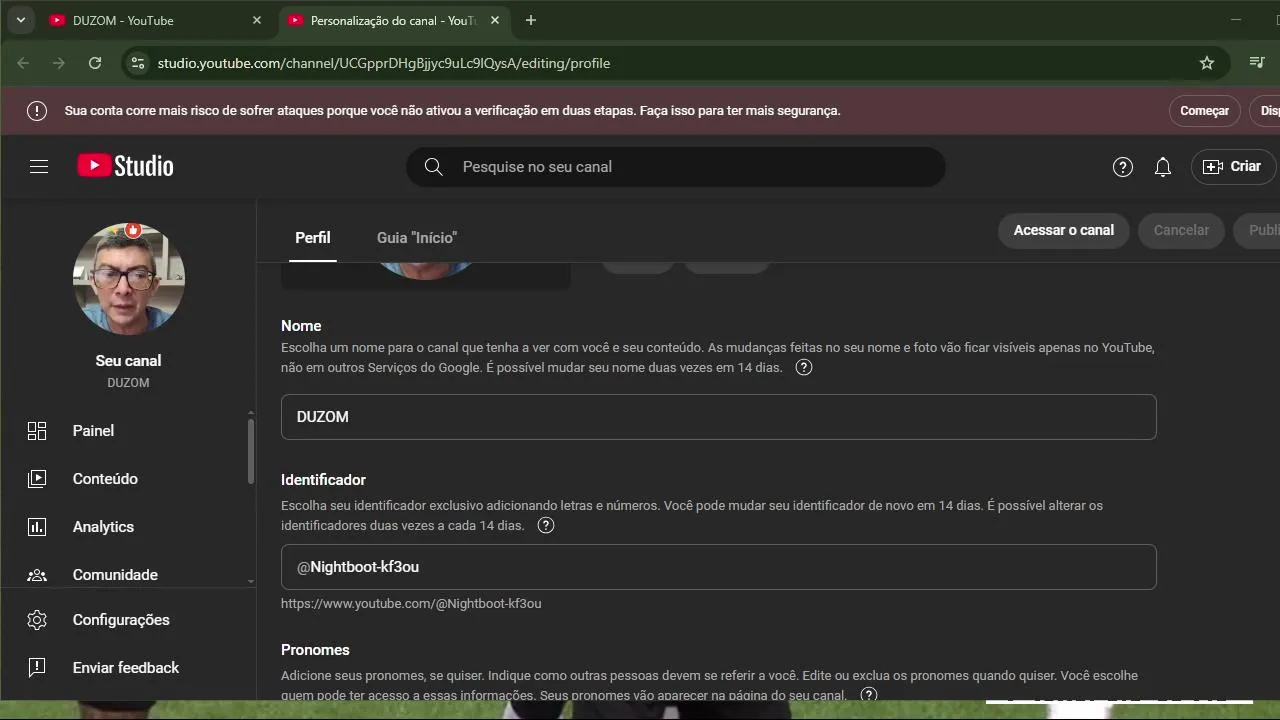The height and width of the screenshot is (720, 1280).
Task: Switch to the Perfil tab
Action: (x=312, y=238)
